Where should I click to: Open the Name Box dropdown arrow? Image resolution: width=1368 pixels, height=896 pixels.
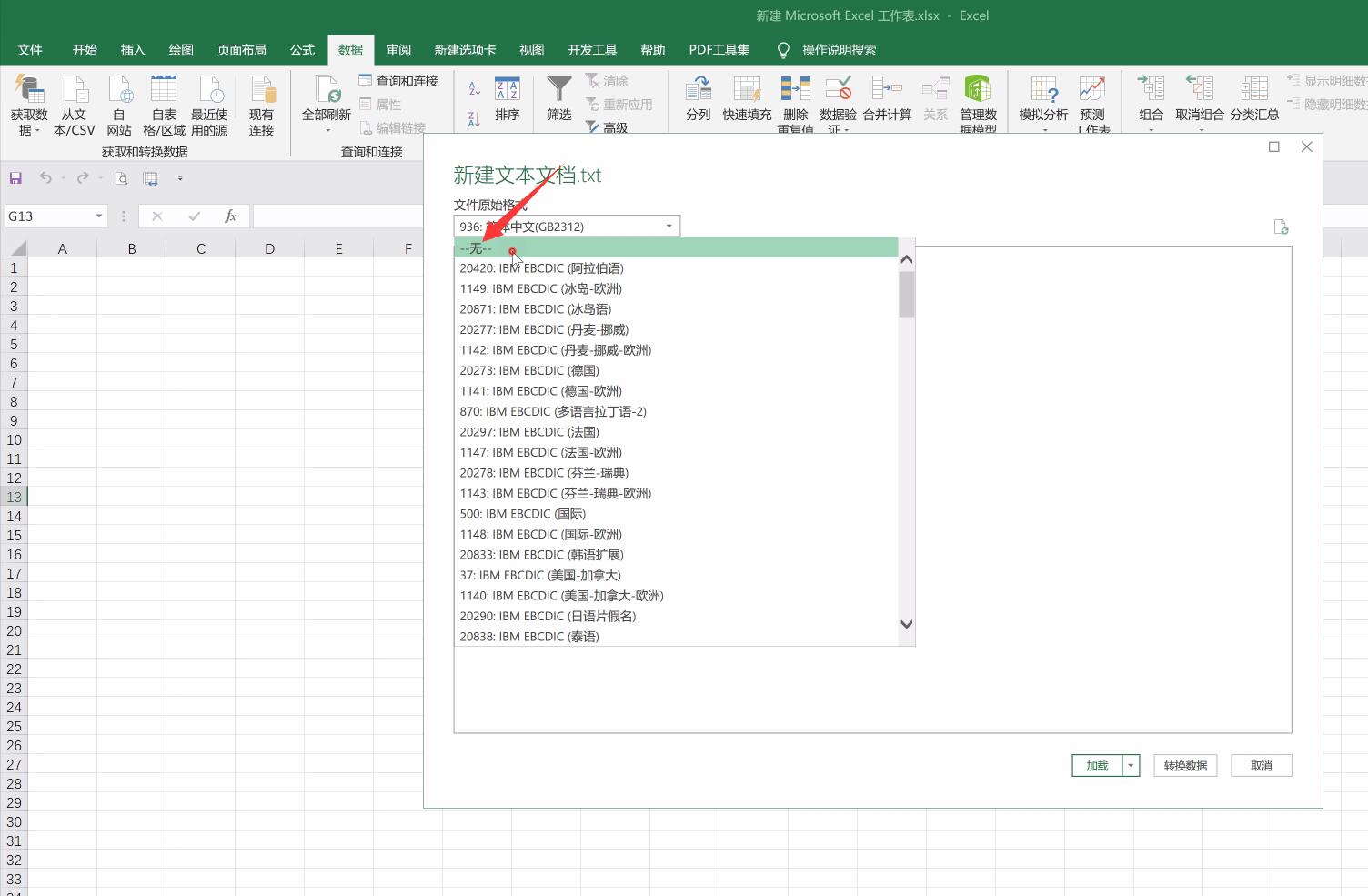coord(99,216)
